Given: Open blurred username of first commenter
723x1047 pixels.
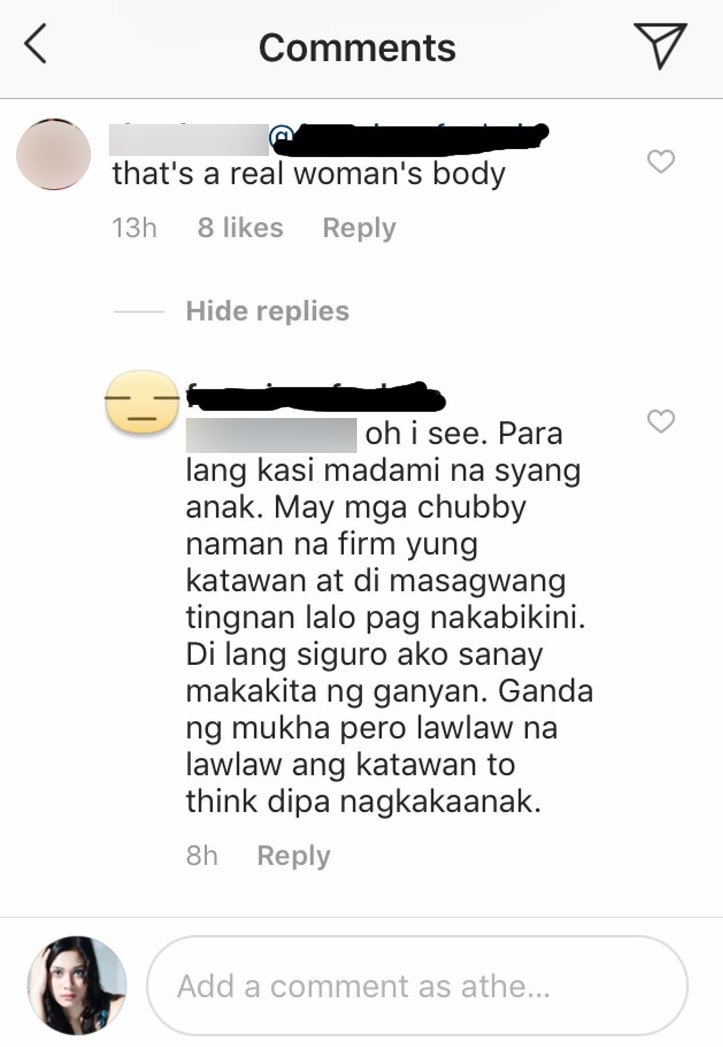Looking at the screenshot, I should [x=190, y=140].
